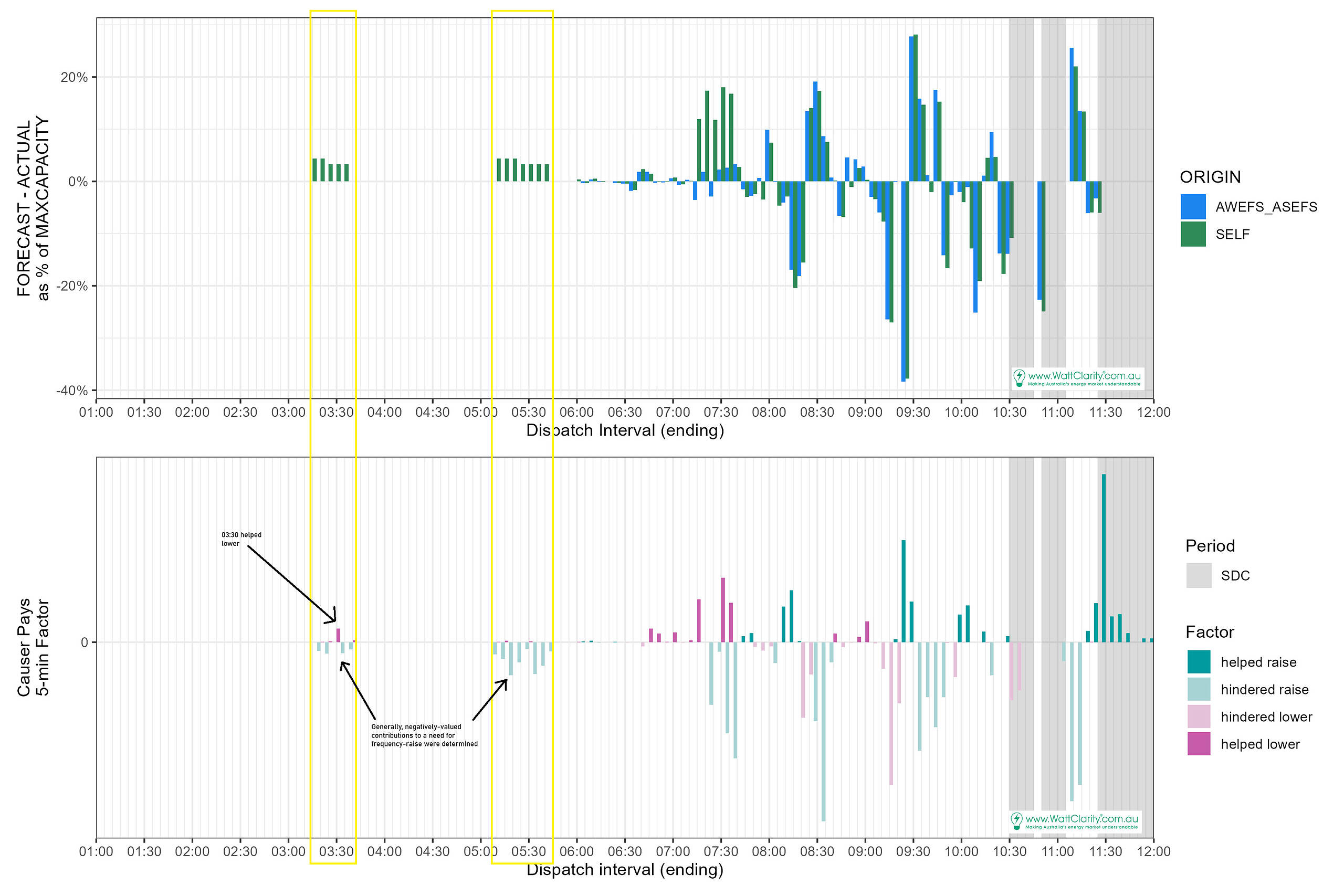Screen dimensions: 1344x896
Task: Click the 10:30 tick label on bottom chart
Action: click(x=1009, y=851)
